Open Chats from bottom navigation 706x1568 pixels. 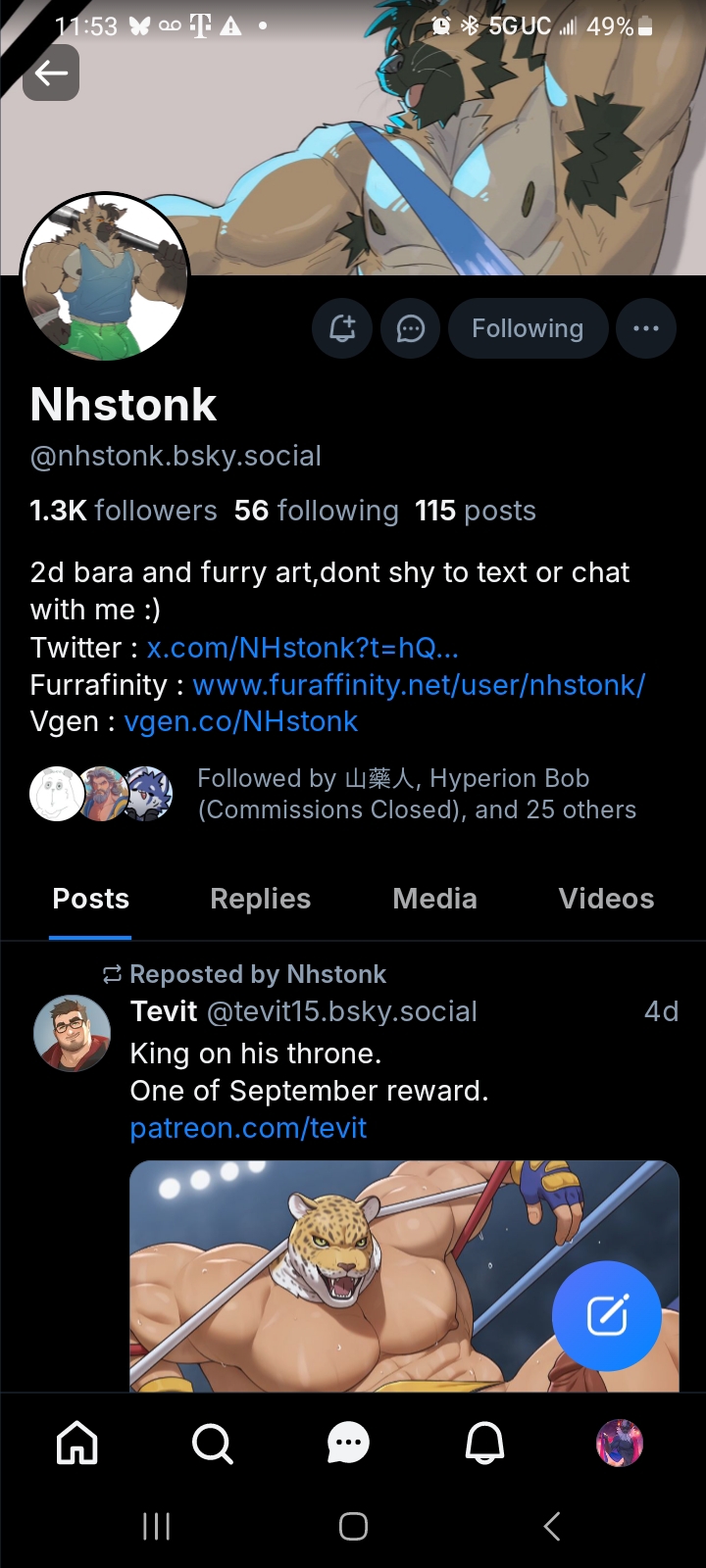click(348, 1443)
